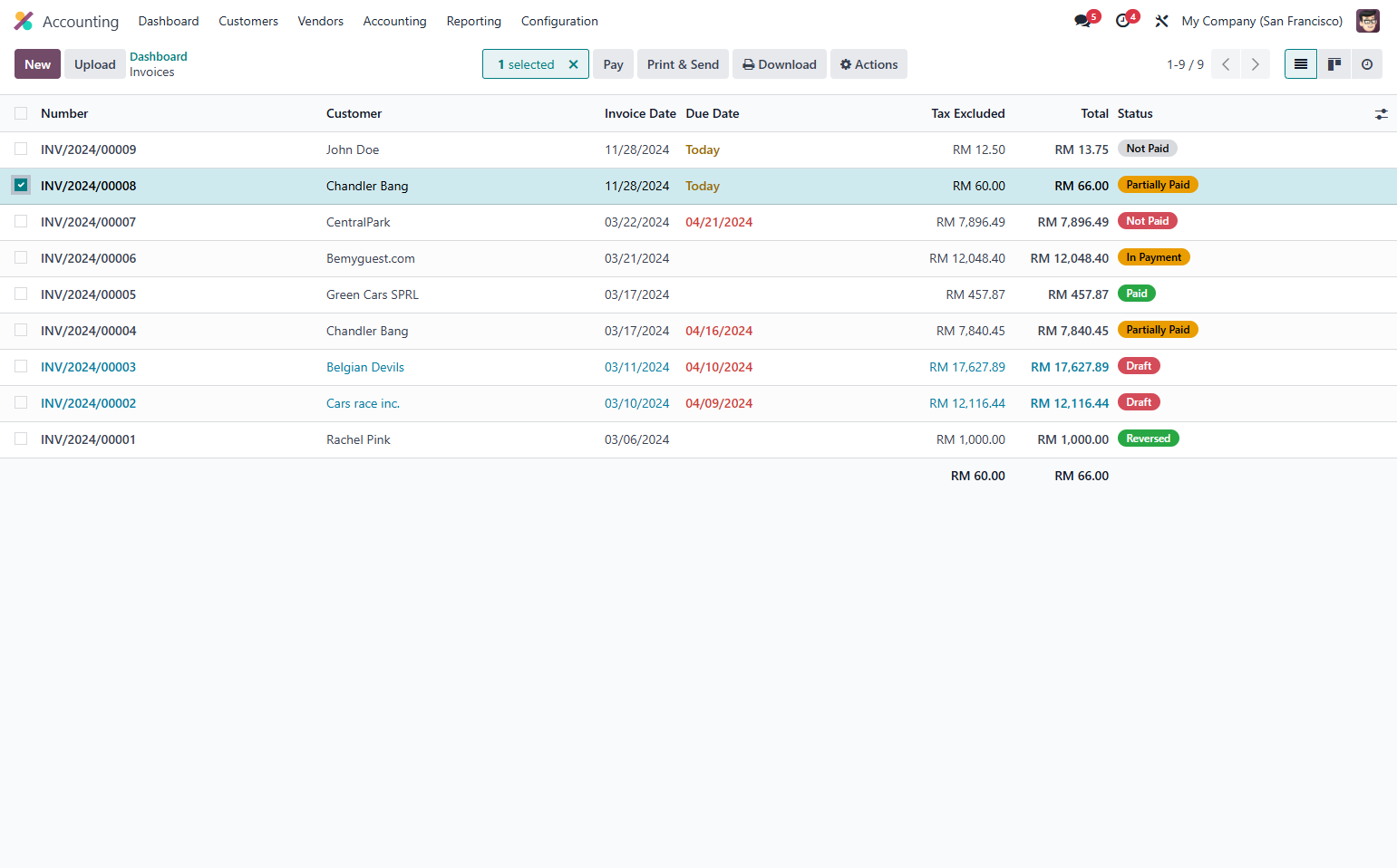Screen dimensions: 1397x868
Task: Switch to kanban view
Action: (x=1334, y=64)
